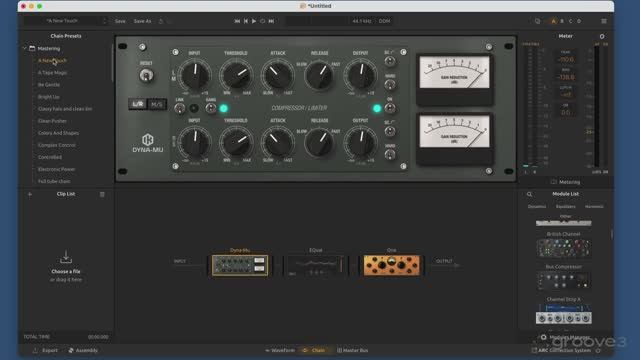
Task: Click the upper channel ATTACK knob
Action: [x=278, y=75]
